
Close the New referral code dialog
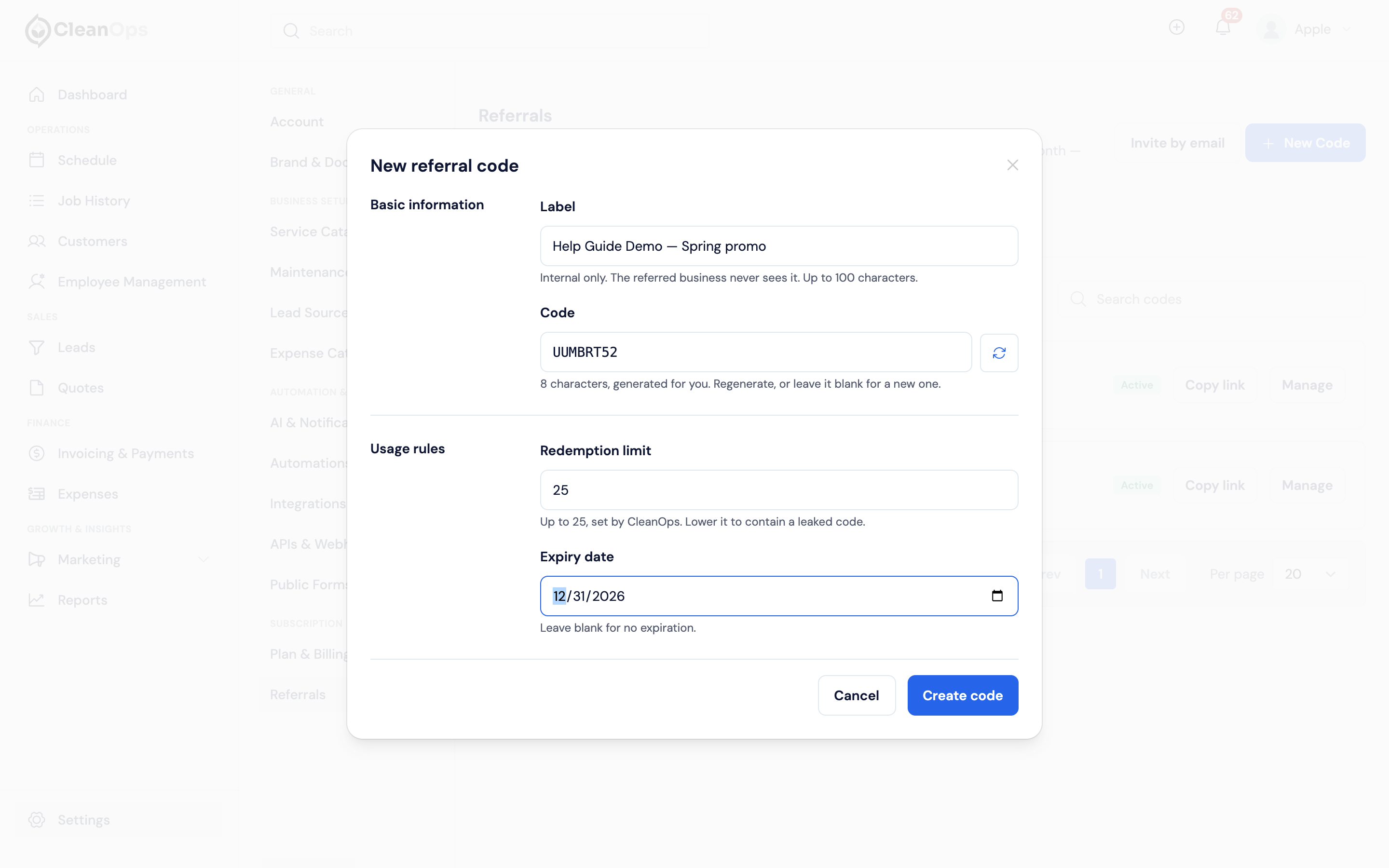pyautogui.click(x=1012, y=165)
